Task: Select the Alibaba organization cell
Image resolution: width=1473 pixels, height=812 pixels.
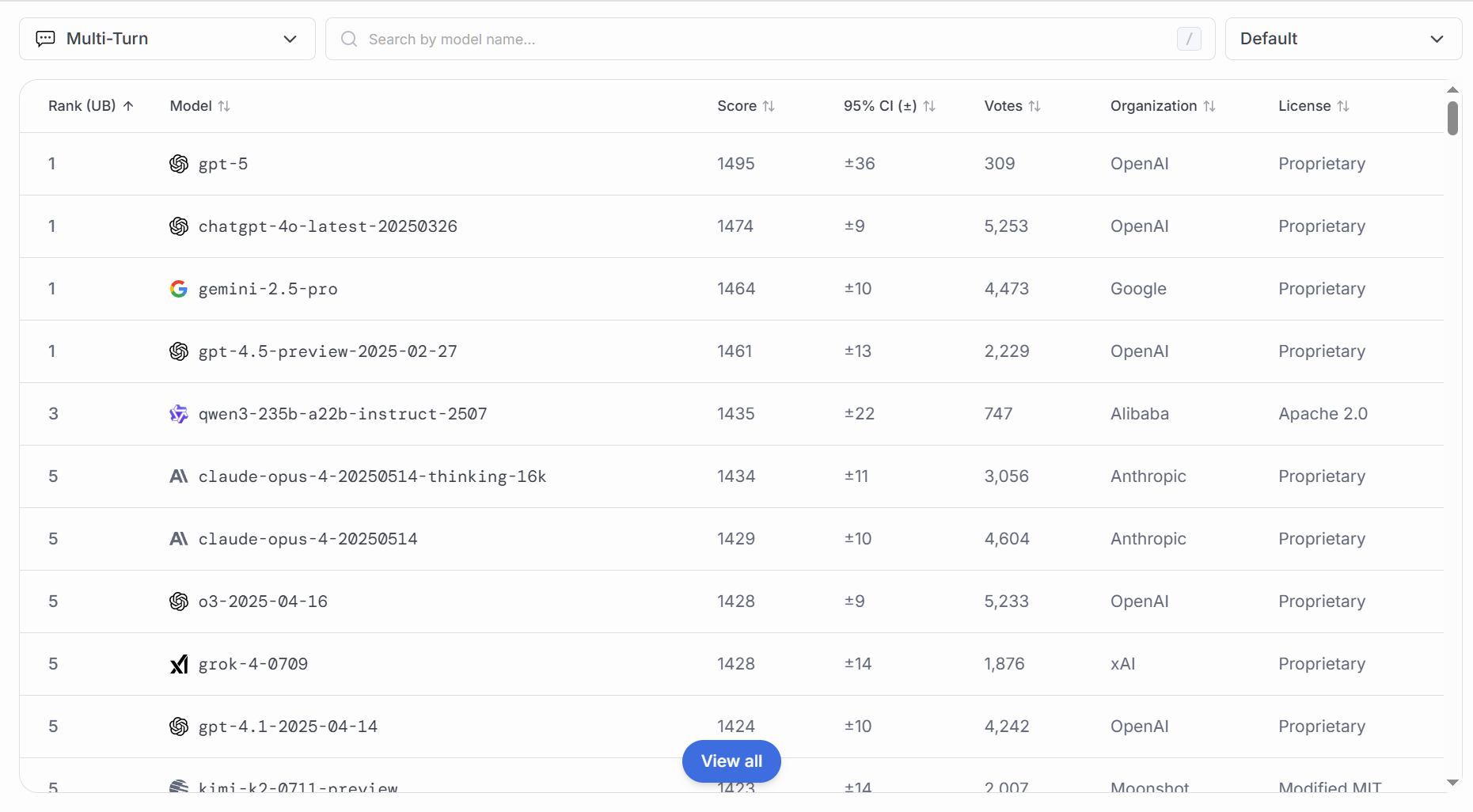Action: (x=1140, y=414)
